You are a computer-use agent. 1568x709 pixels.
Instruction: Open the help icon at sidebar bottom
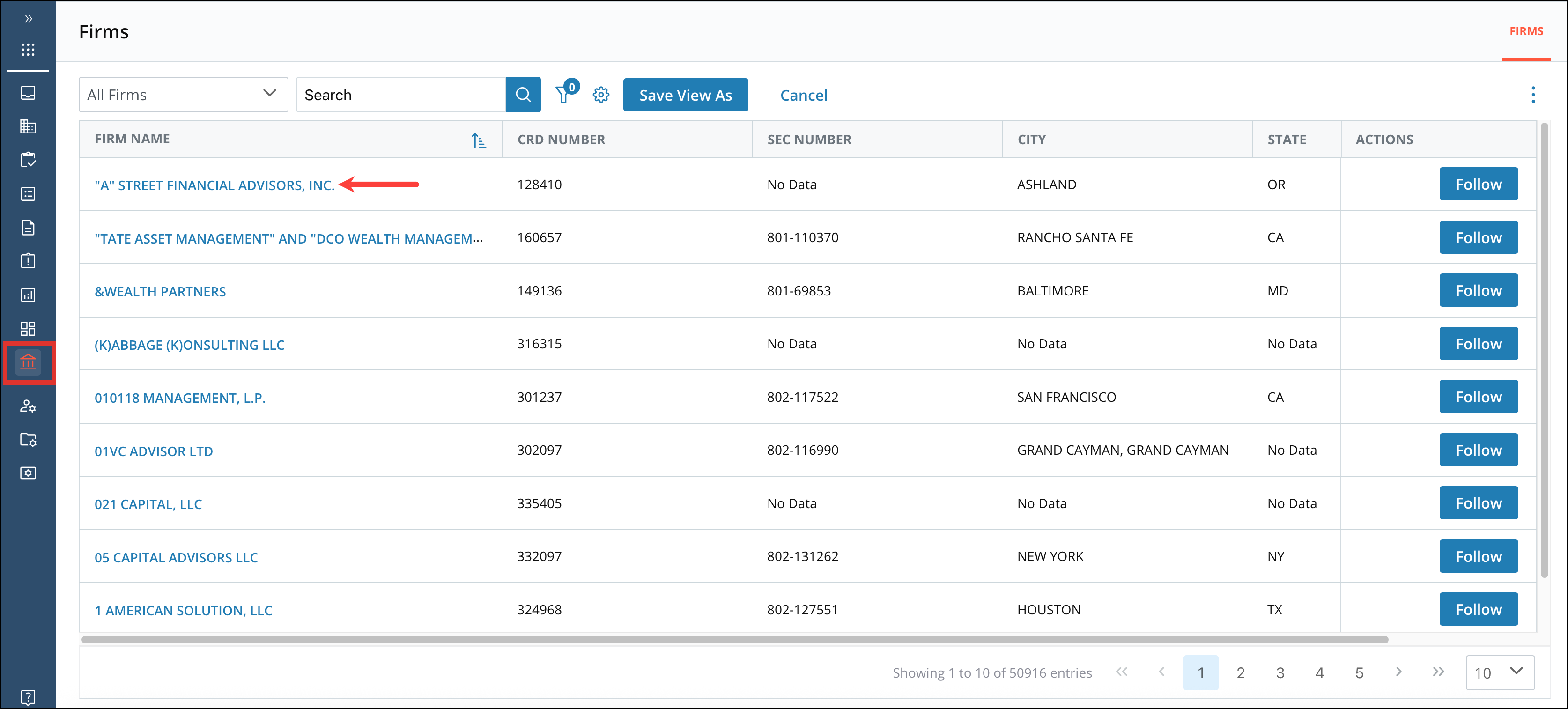click(x=28, y=696)
